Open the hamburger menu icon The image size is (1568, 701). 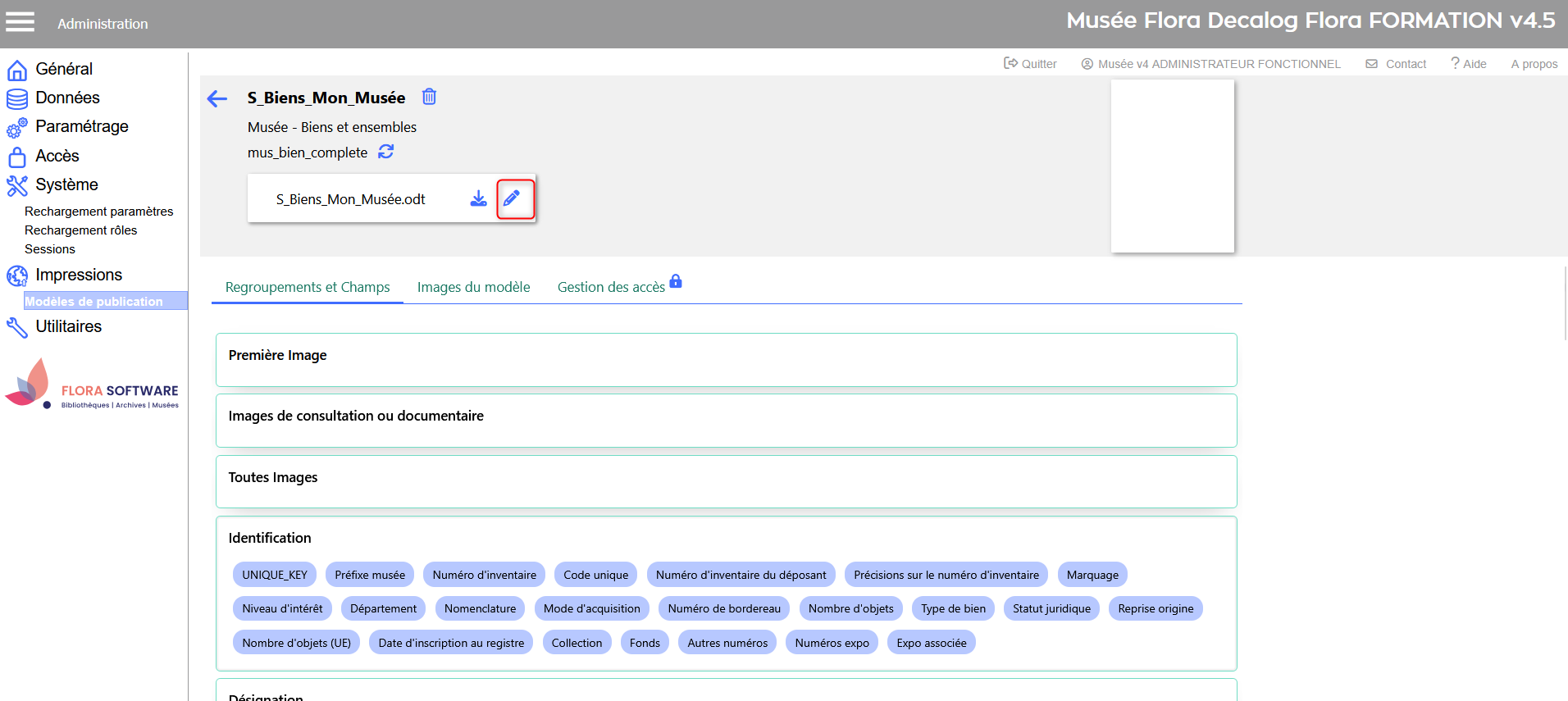point(21,22)
